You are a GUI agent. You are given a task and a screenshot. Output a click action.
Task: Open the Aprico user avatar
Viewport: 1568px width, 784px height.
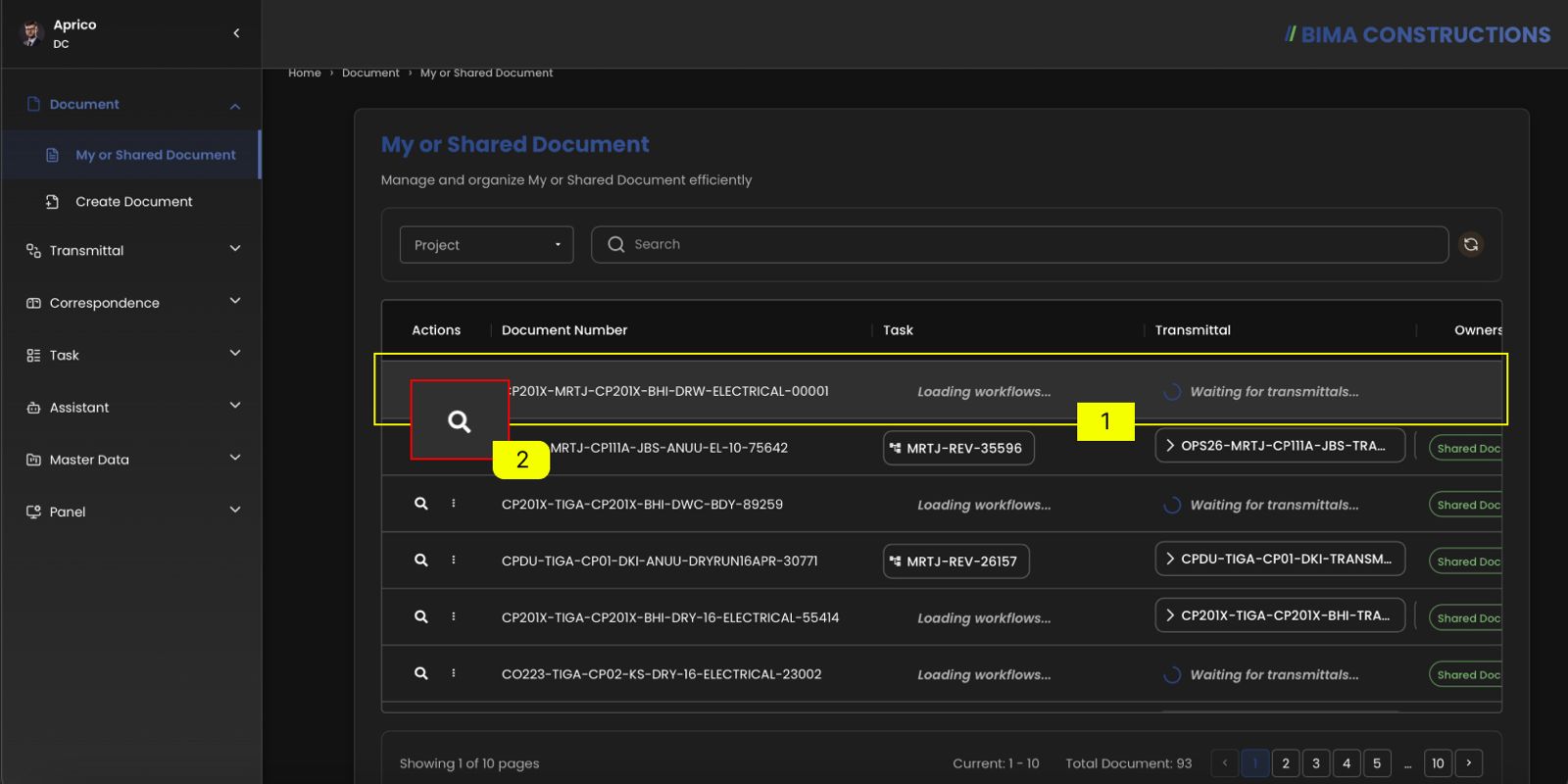click(31, 33)
